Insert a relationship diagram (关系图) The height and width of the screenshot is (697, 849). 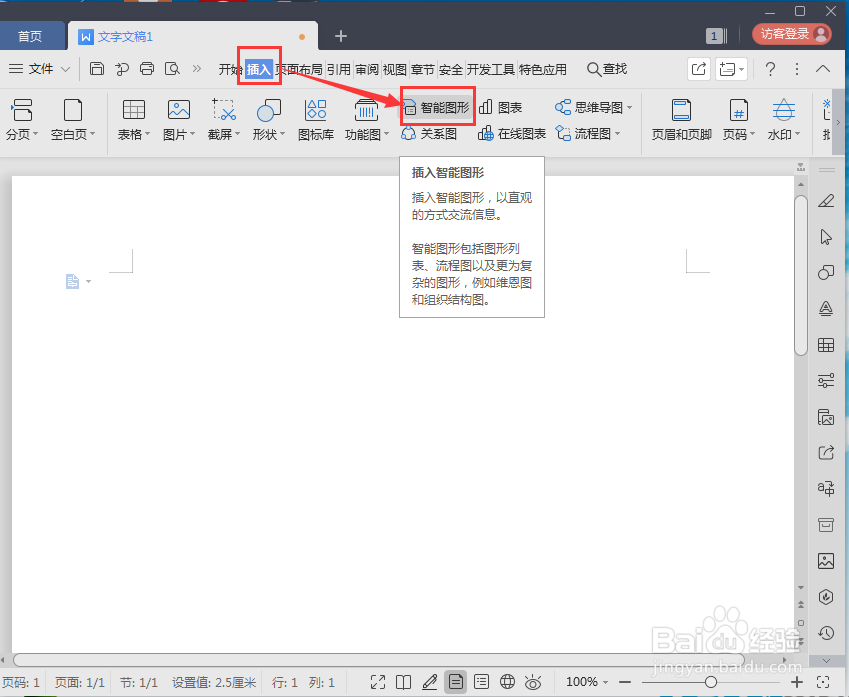tap(429, 133)
